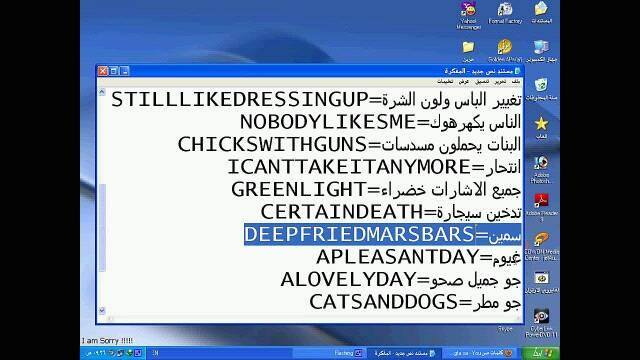Open the yellow star desktop shortcut
The image size is (640, 360).
[x=541, y=128]
